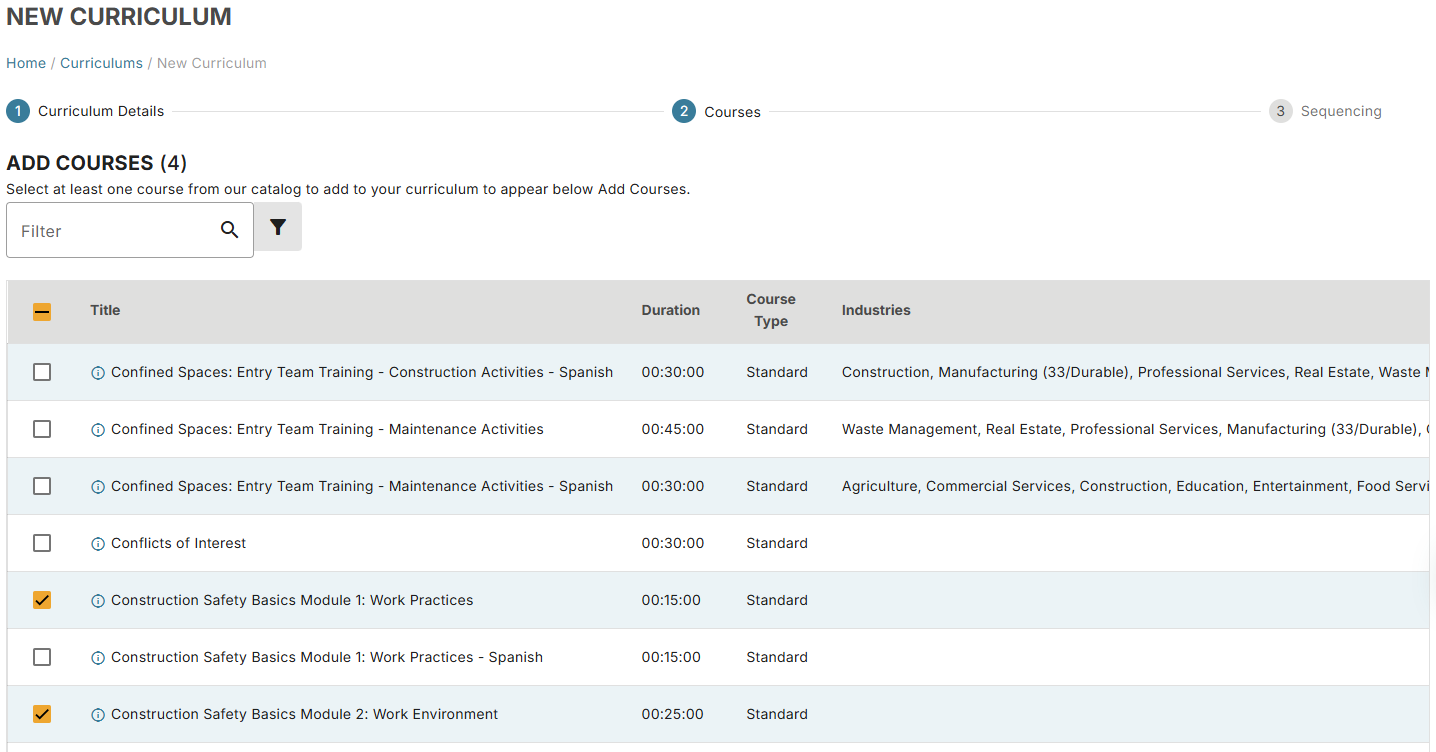Viewport: 1436px width, 752px height.
Task: Uncheck Construction Safety Basics Module 1: Work Practices
Action: pos(42,600)
